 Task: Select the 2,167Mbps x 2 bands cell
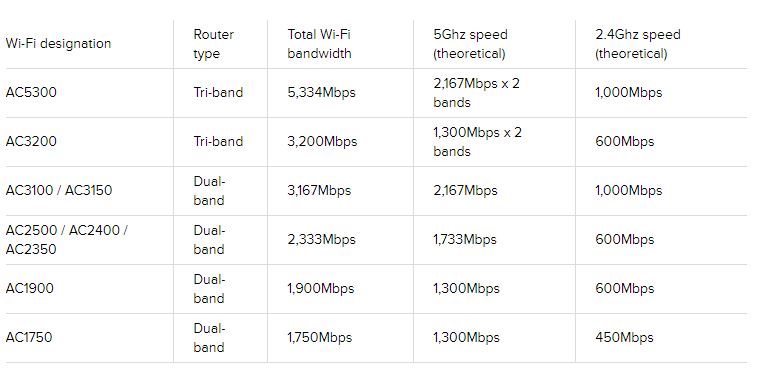tap(477, 93)
